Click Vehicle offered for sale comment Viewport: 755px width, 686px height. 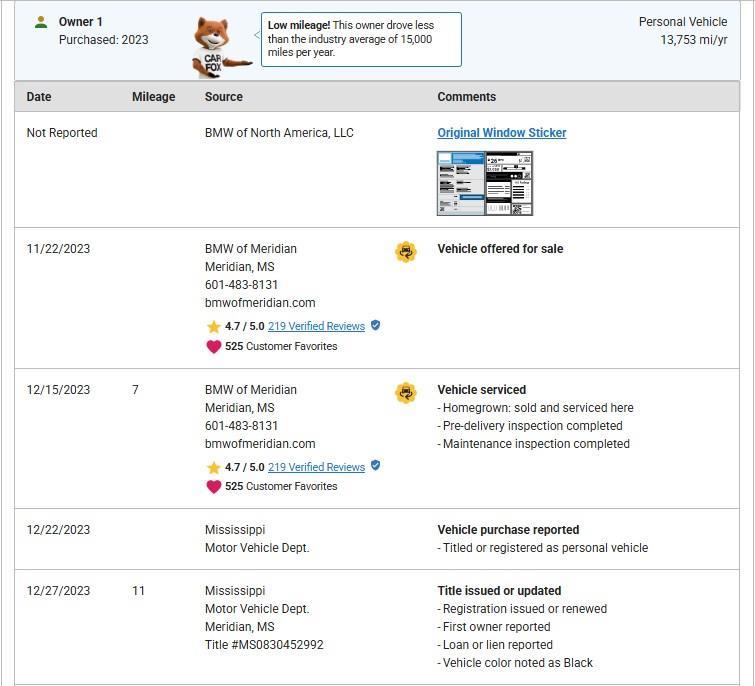[500, 249]
